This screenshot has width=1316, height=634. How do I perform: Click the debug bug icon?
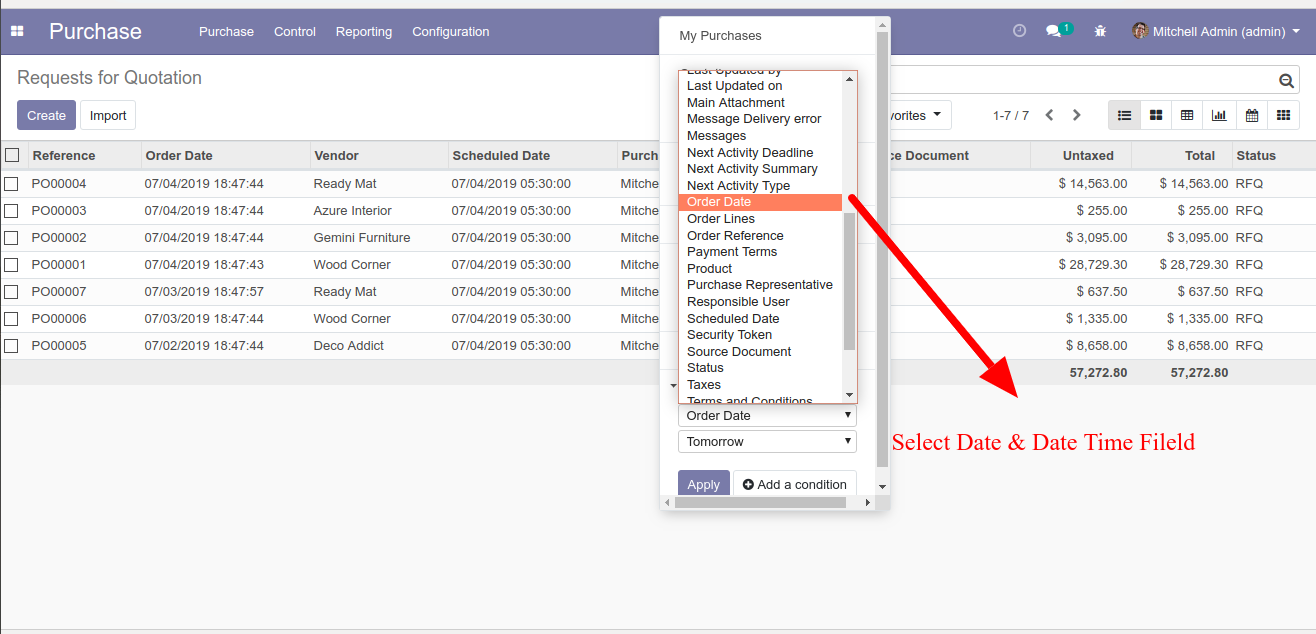click(x=1100, y=31)
